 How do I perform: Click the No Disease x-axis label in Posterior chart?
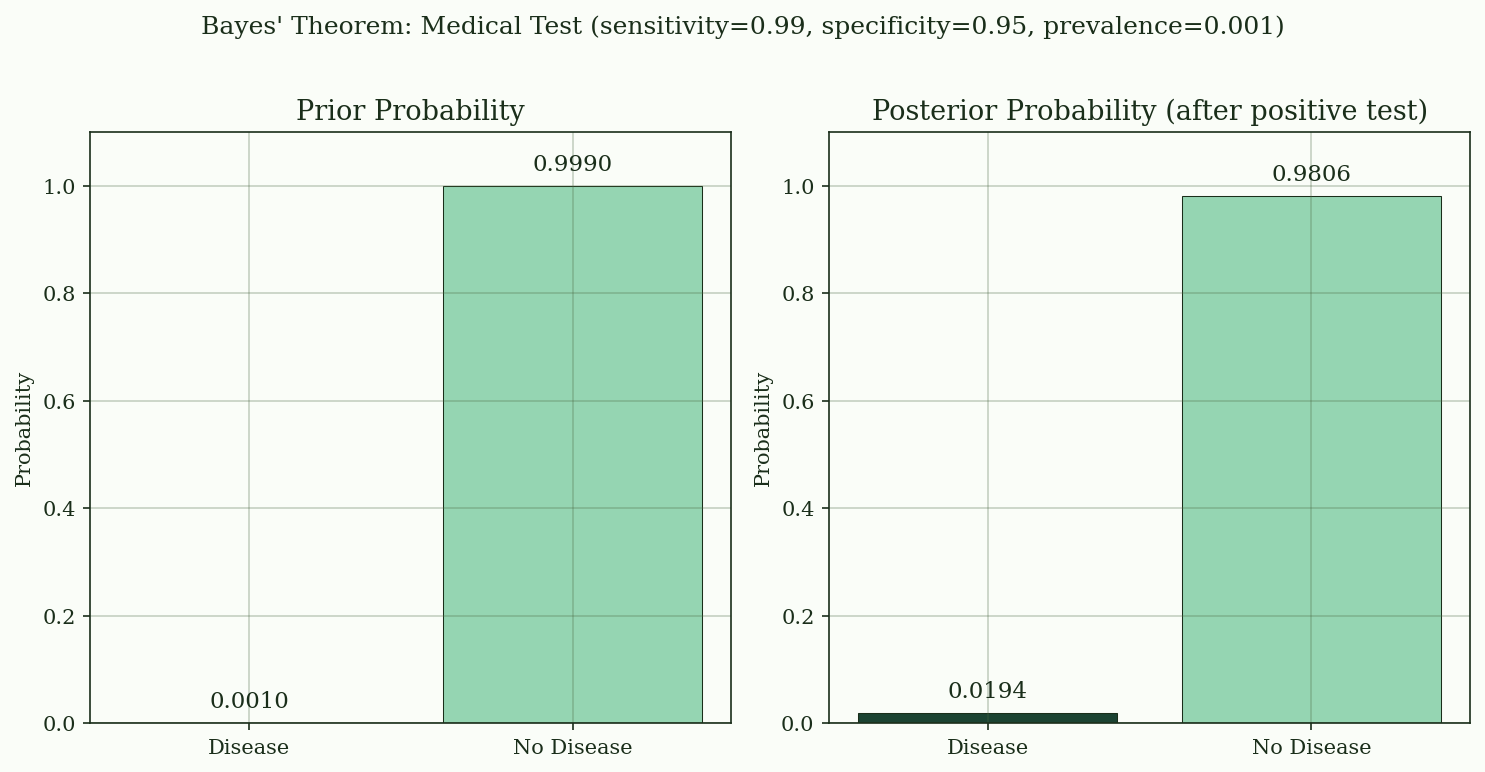pyautogui.click(x=1311, y=748)
